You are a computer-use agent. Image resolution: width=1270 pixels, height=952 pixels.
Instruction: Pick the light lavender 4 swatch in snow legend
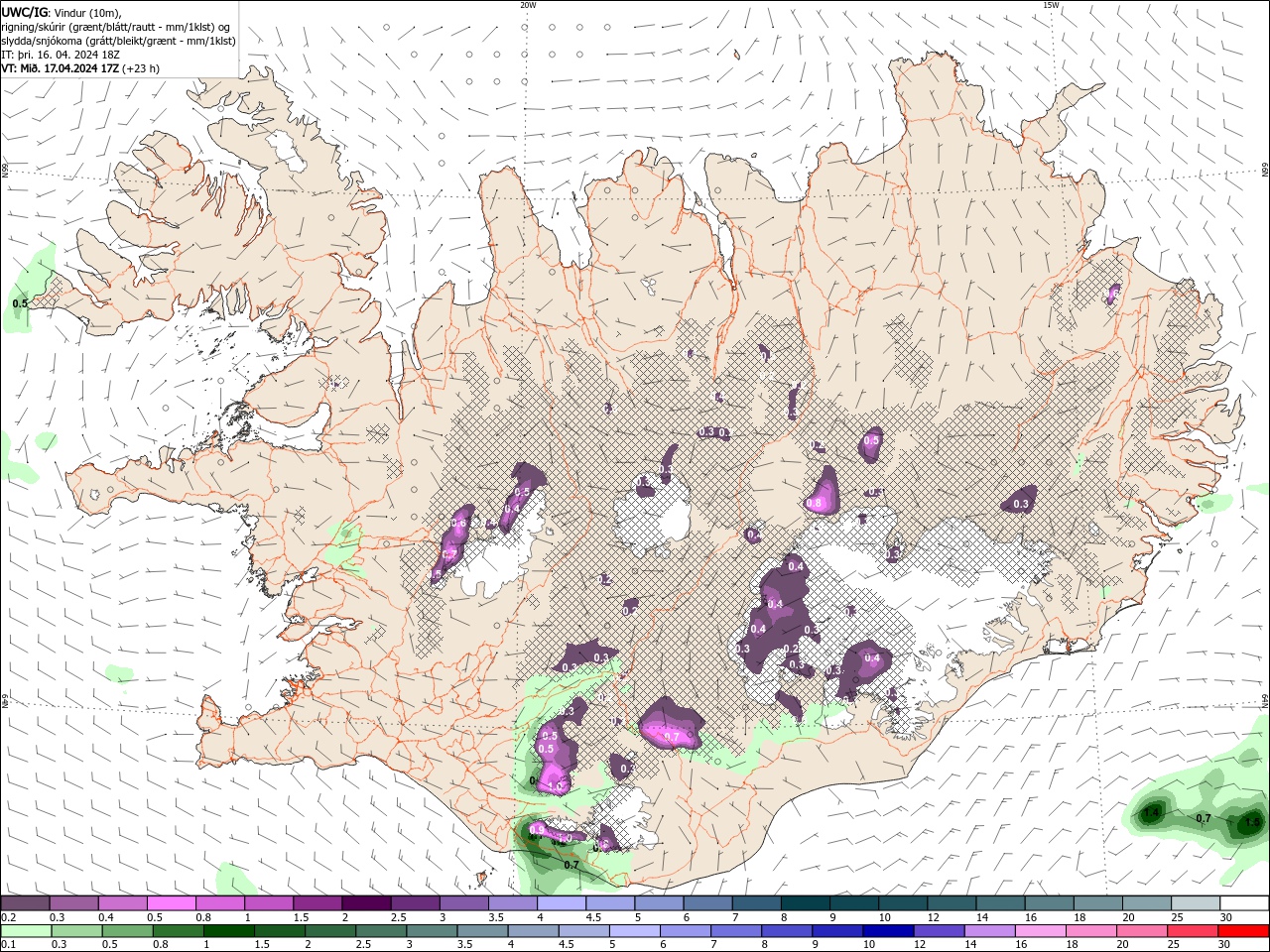coord(562,903)
